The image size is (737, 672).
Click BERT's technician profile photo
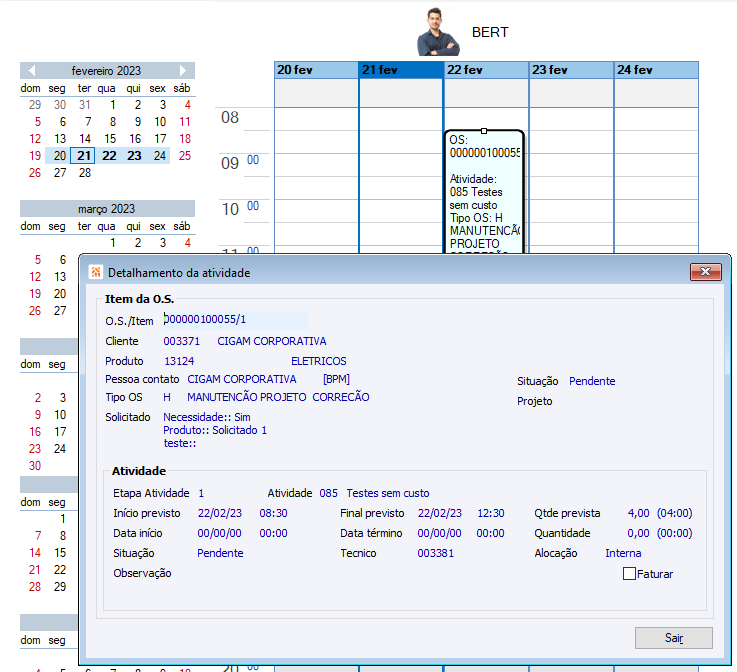(438, 32)
